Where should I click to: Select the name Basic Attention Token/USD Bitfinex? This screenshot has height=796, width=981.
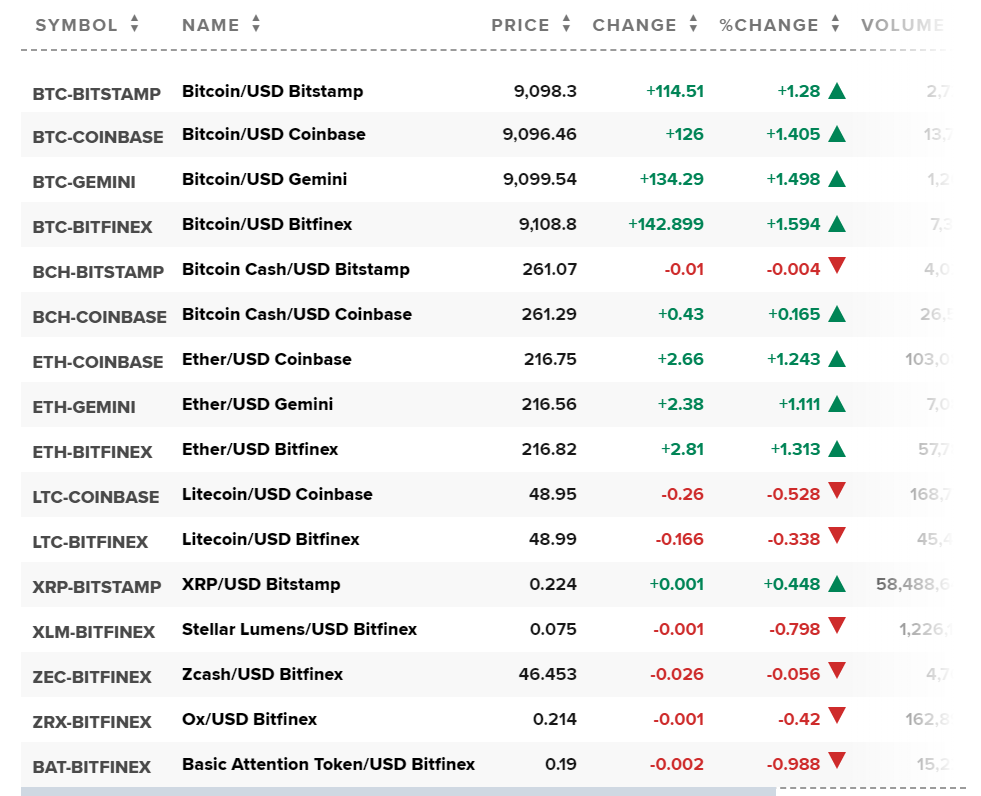click(328, 765)
